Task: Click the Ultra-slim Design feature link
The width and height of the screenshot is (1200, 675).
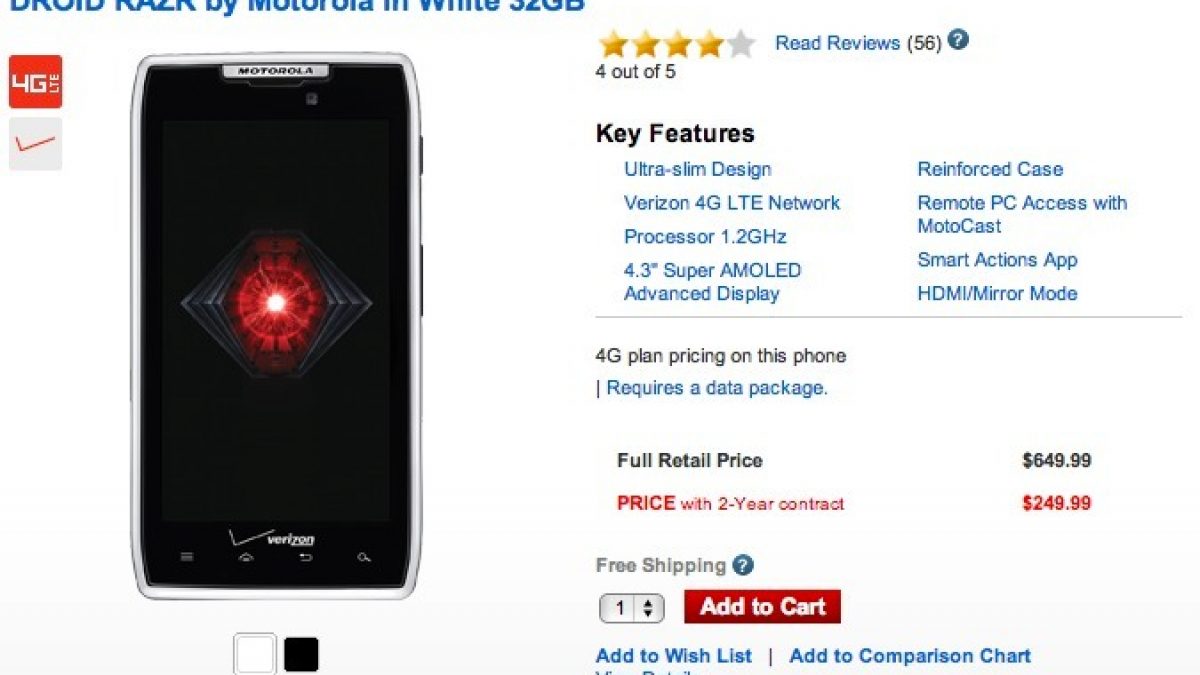Action: [698, 169]
